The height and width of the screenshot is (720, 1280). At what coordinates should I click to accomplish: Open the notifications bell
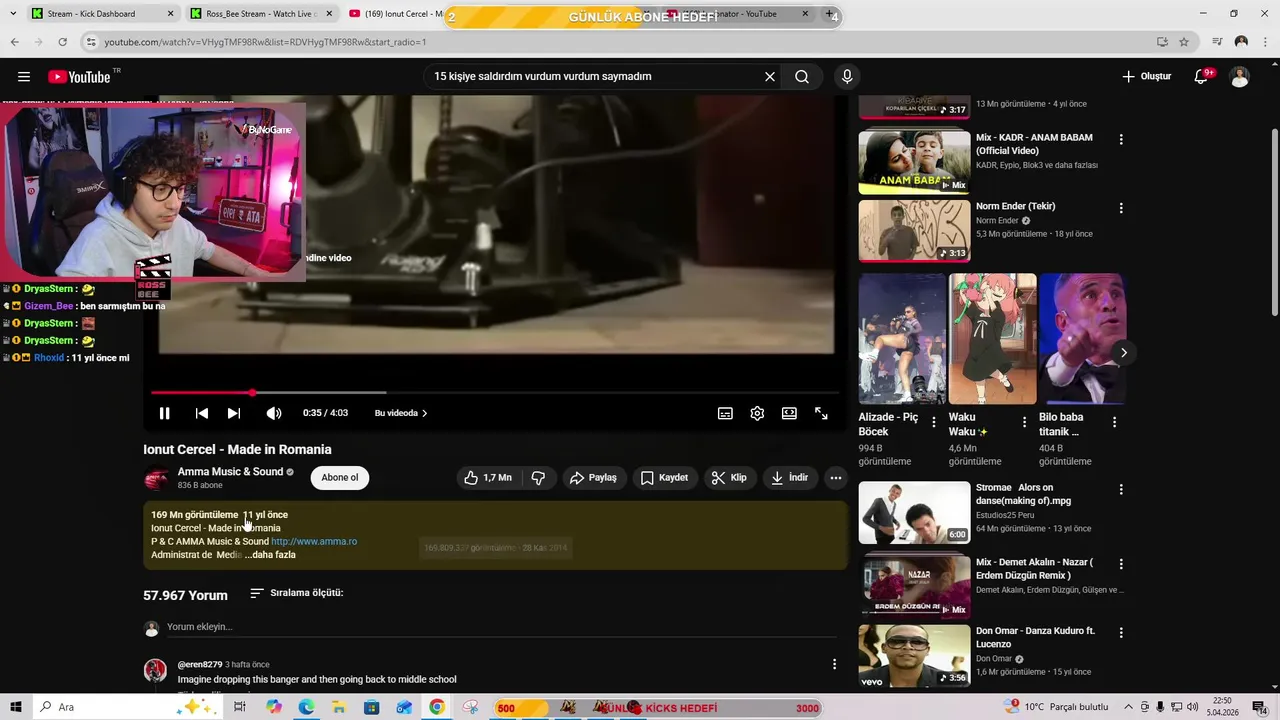[1202, 77]
